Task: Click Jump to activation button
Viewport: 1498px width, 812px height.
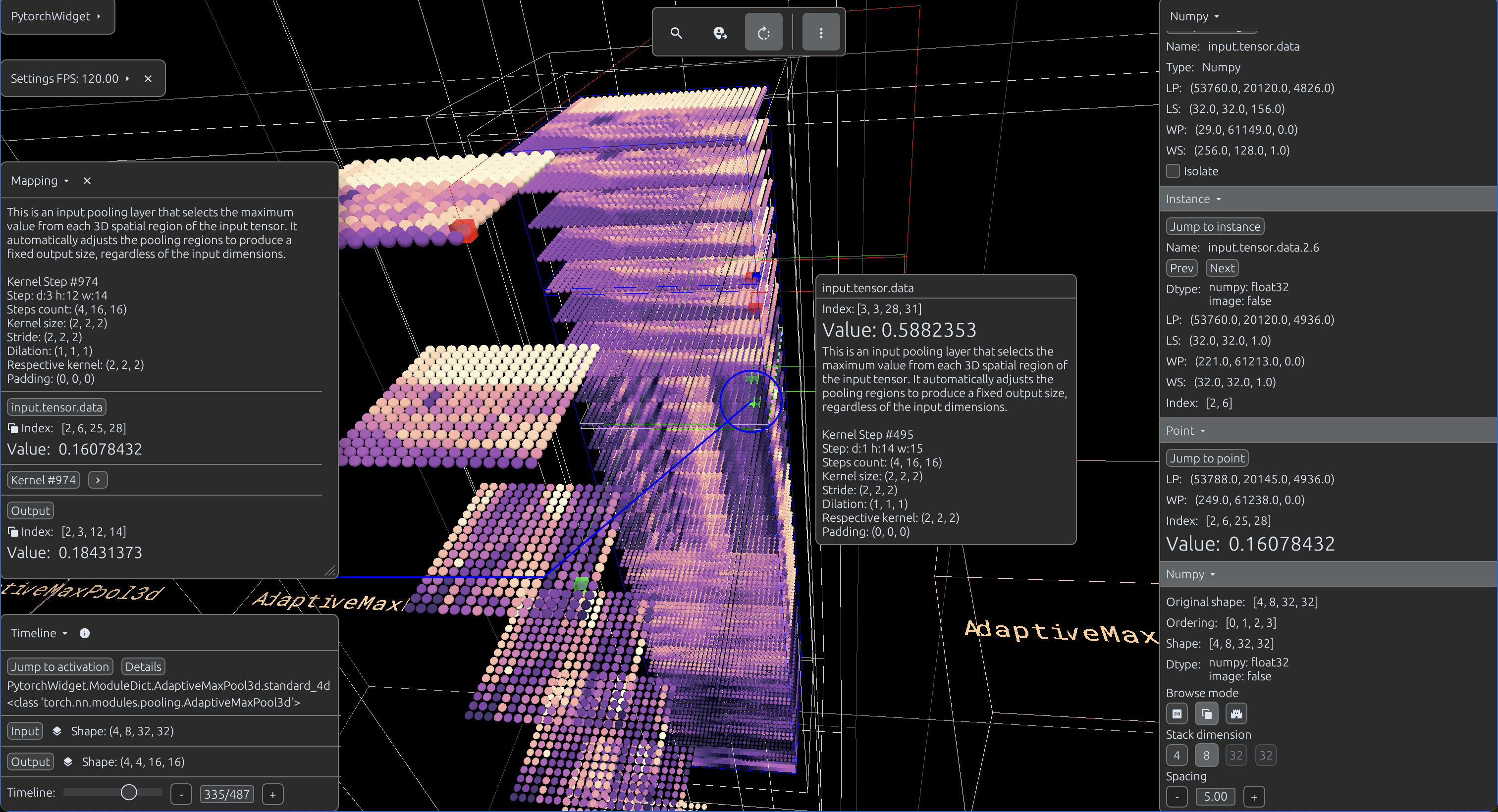Action: click(x=60, y=667)
